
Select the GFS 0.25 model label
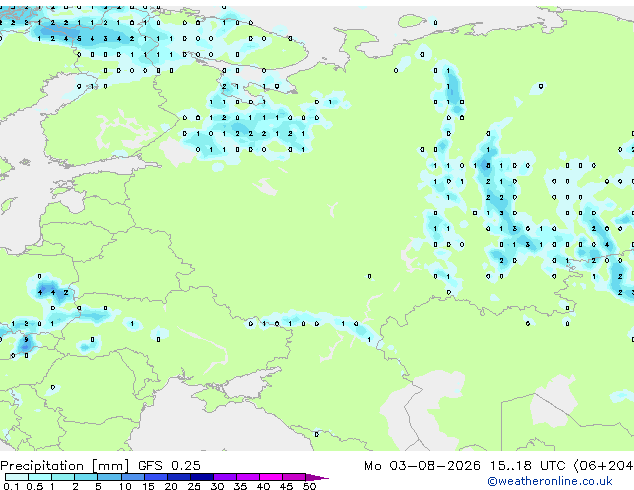[169, 465]
